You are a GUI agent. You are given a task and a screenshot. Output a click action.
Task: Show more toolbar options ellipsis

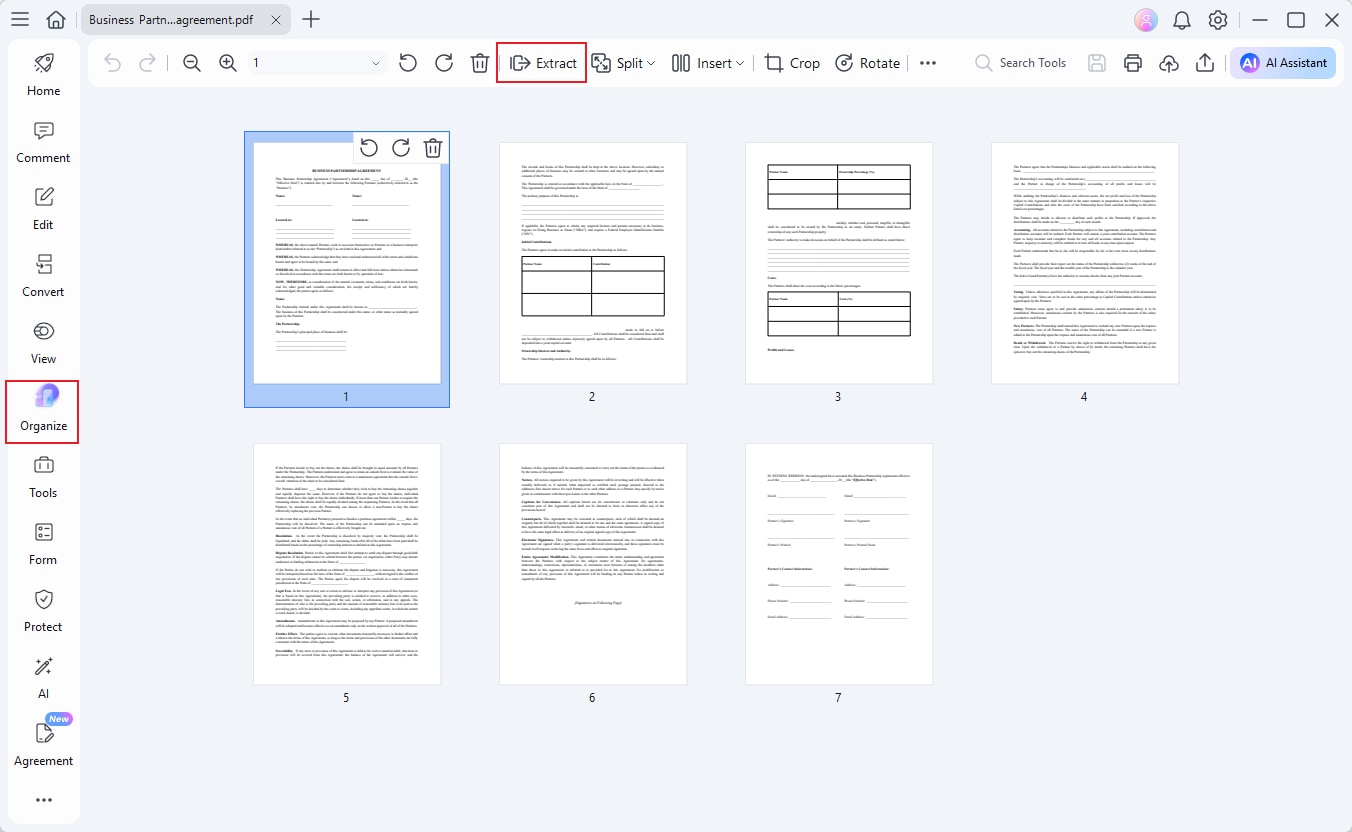coord(928,63)
